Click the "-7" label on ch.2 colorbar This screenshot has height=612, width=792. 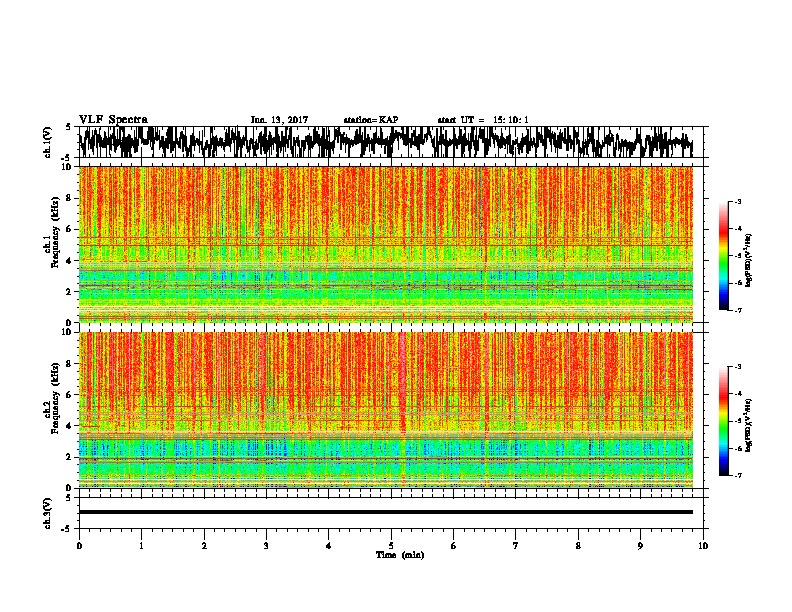point(737,476)
